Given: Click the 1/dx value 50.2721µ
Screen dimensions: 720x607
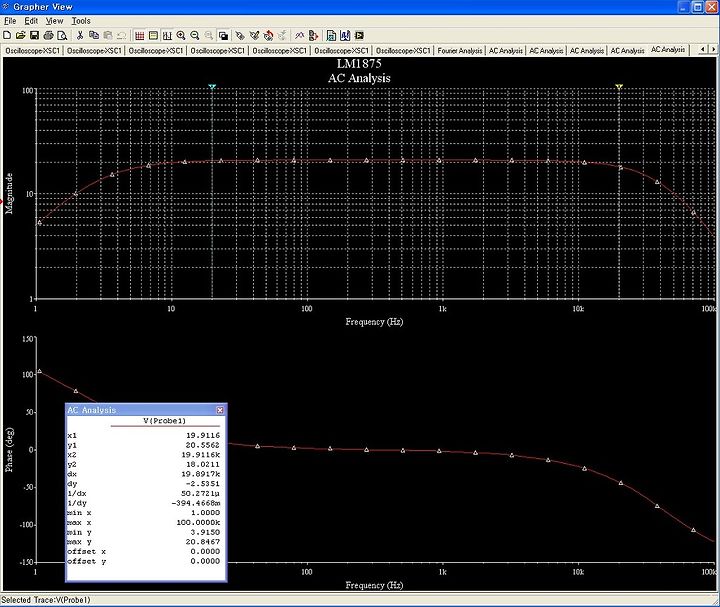Looking at the screenshot, I should [x=201, y=494].
